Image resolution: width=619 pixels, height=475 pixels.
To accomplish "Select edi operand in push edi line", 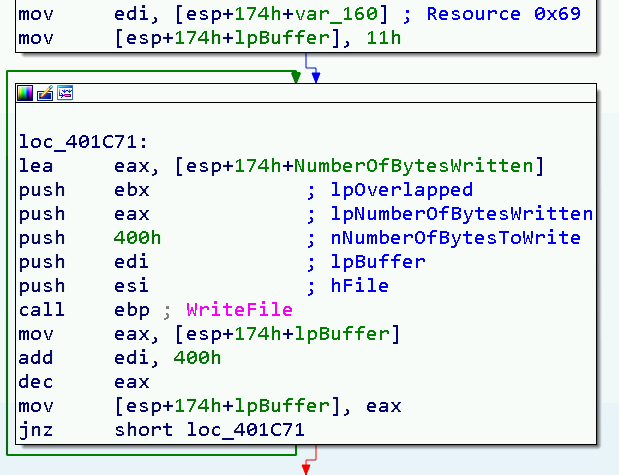I will 131,262.
